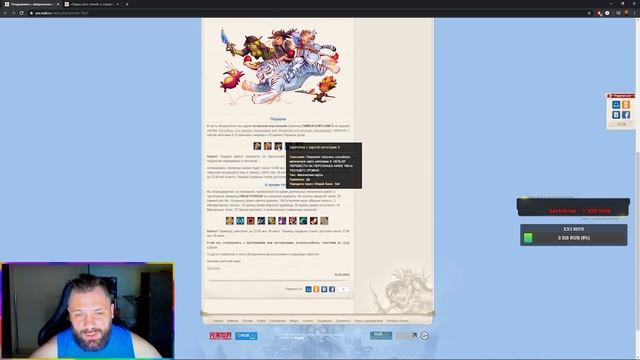The width and height of the screenshot is (640, 360).
Task: Click Facebook icon in side share widget
Action: pos(626,115)
